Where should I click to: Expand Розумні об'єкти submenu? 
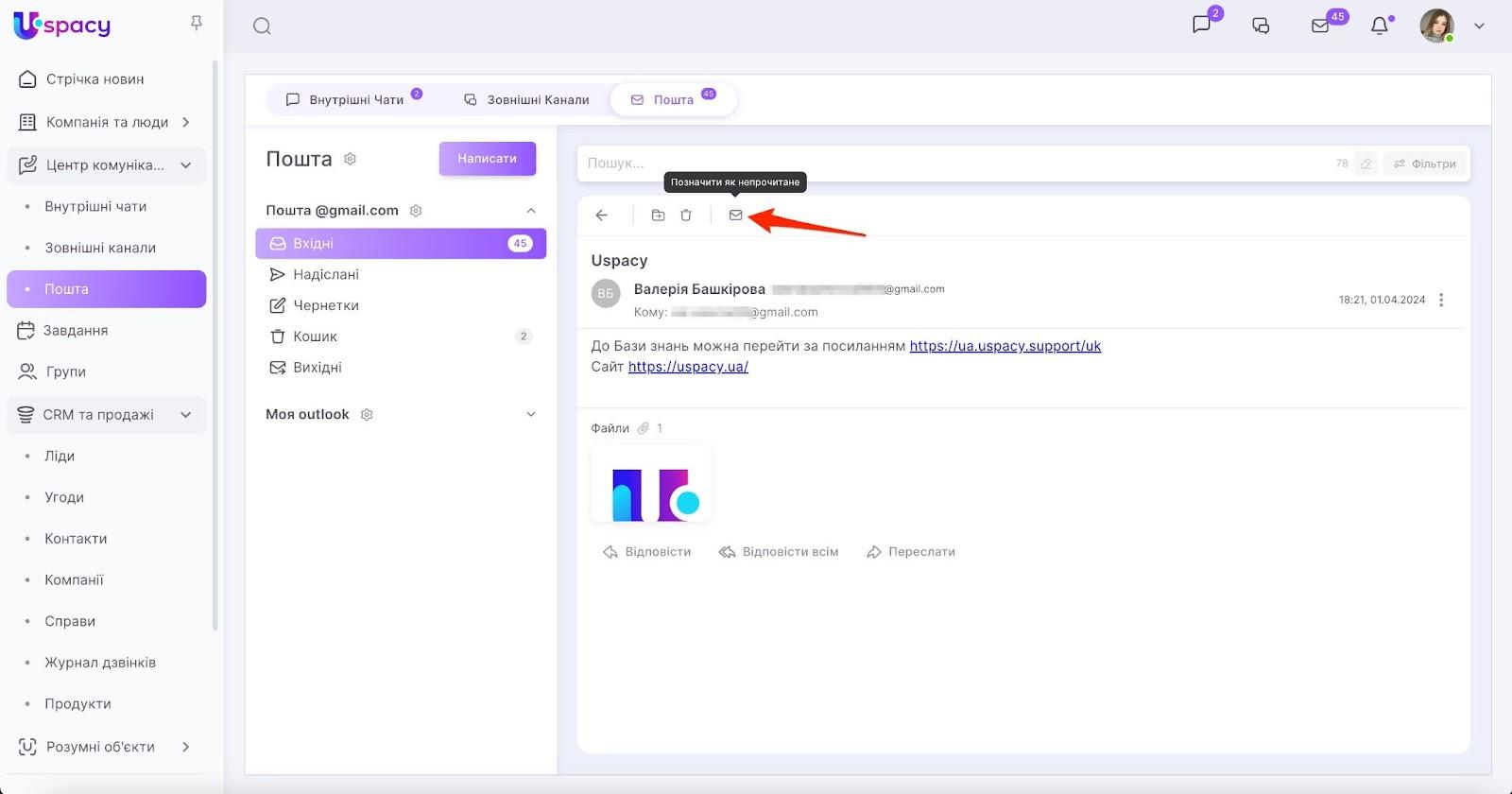[x=186, y=747]
